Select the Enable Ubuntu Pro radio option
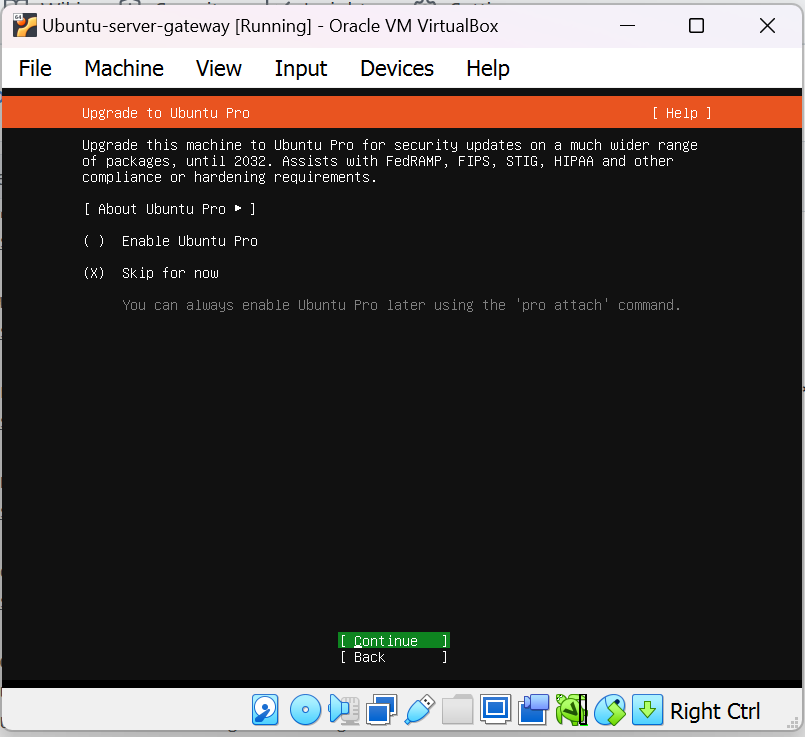Viewport: 805px width, 737px height. click(x=170, y=241)
